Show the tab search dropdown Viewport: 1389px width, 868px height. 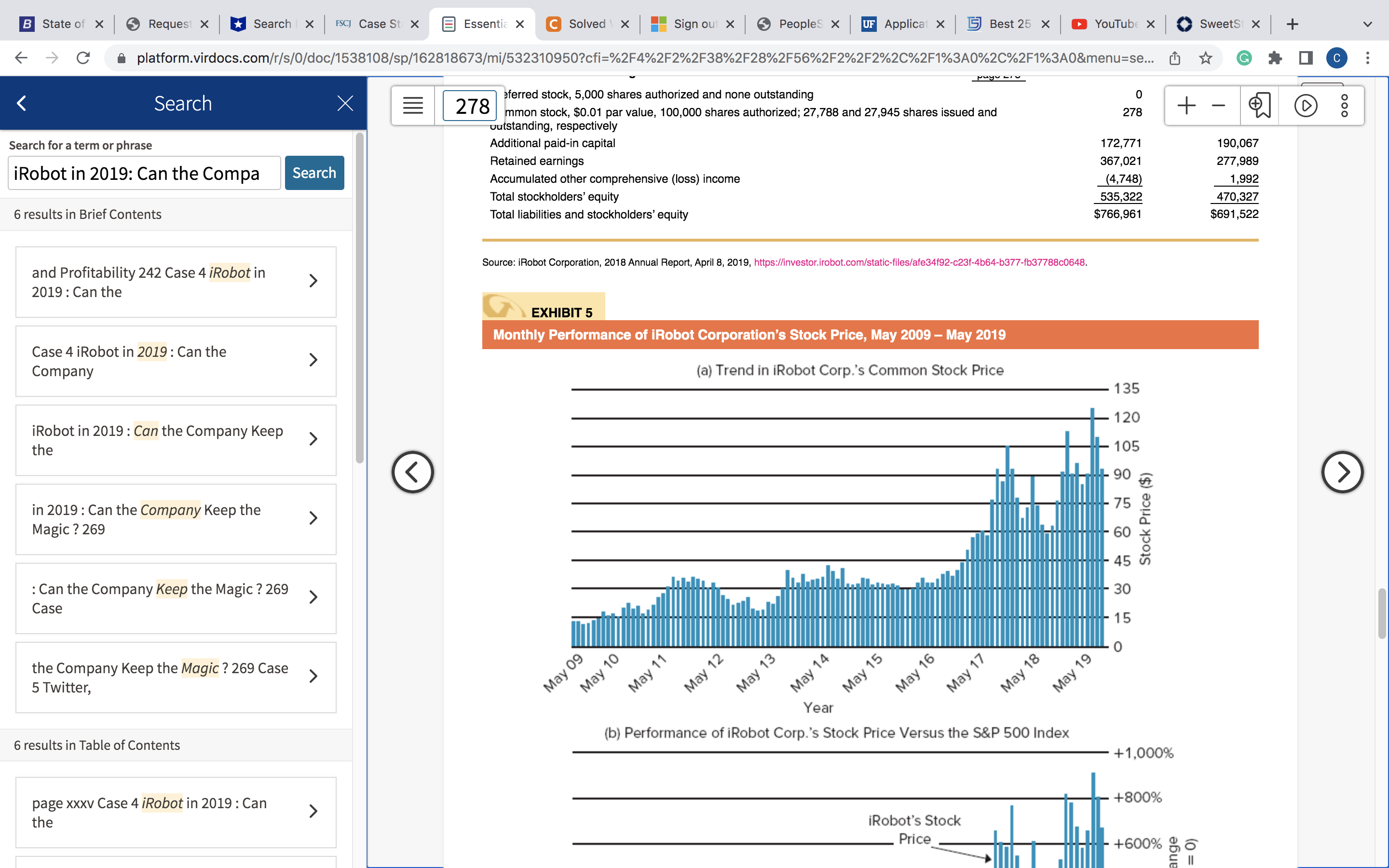click(1367, 24)
